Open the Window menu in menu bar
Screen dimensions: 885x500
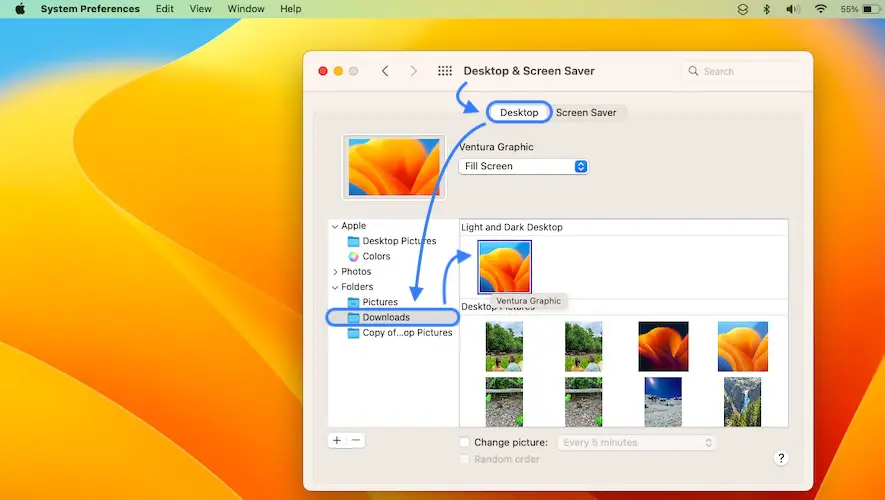tap(246, 9)
